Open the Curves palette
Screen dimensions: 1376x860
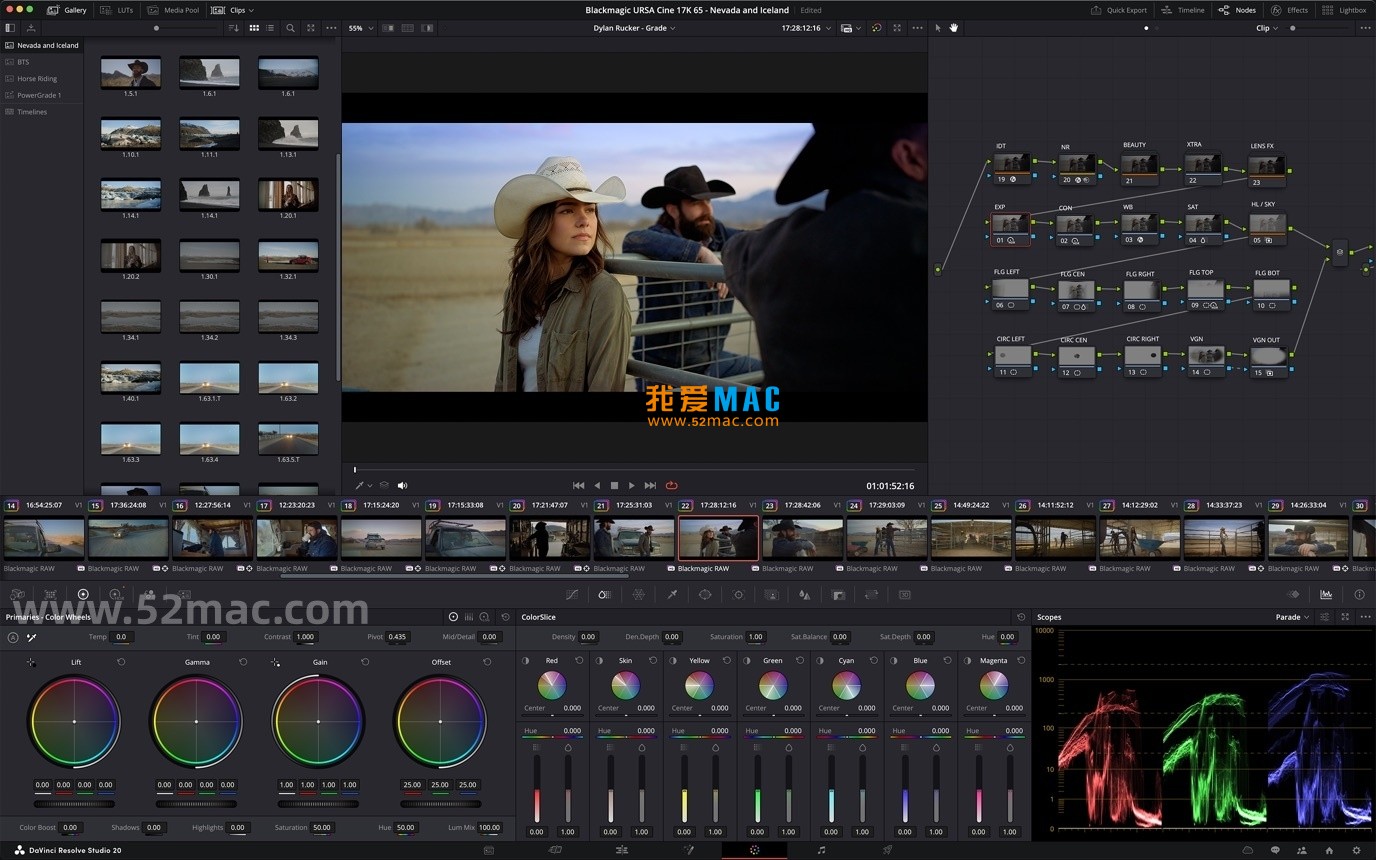pyautogui.click(x=572, y=594)
